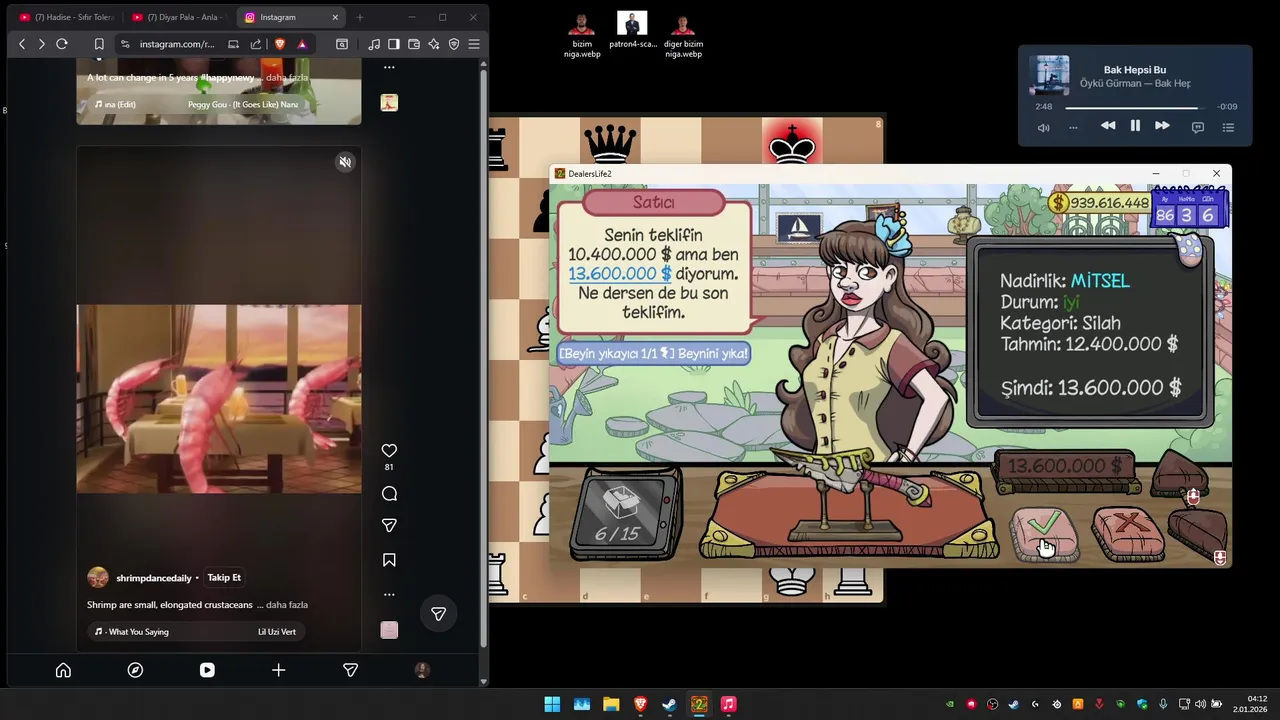The height and width of the screenshot is (720, 1280).
Task: Open Brave Shields lion icon
Action: 280,44
